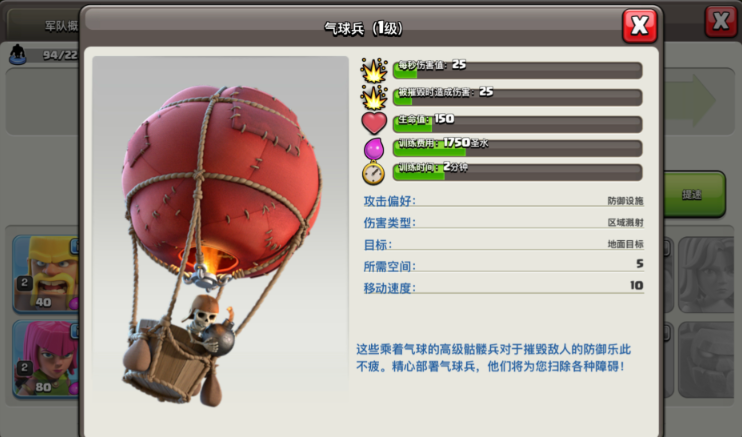Click the stopwatch training time icon
The width and height of the screenshot is (742, 437).
pos(373,173)
